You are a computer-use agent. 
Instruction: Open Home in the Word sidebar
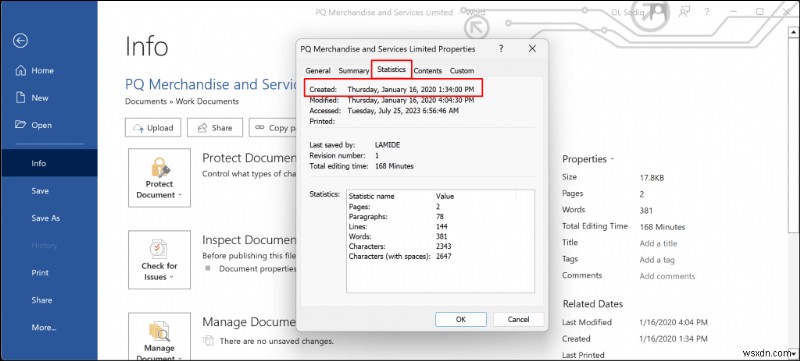(42, 71)
